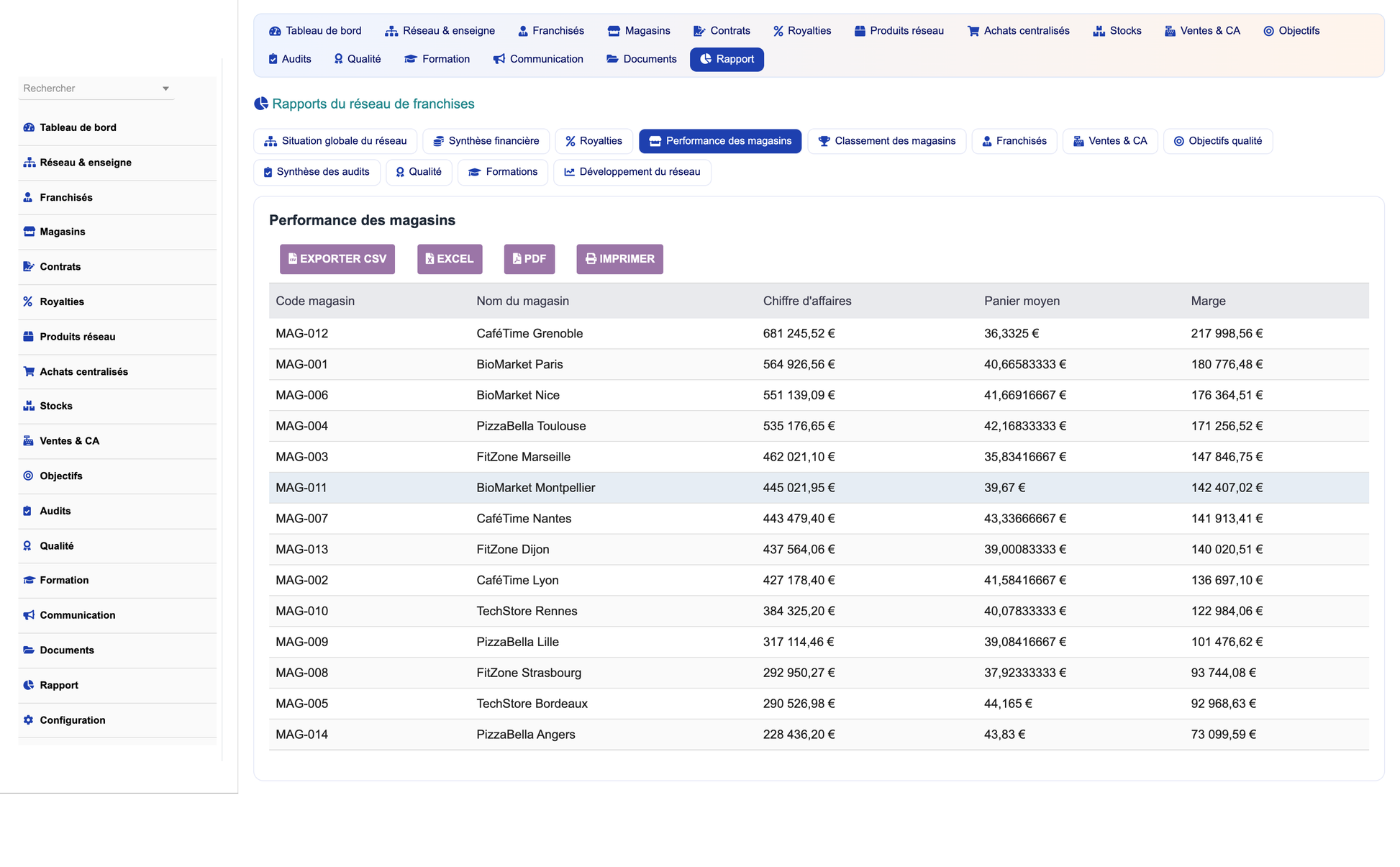
Task: Open Contrats in top navigation bar
Action: [x=722, y=31]
